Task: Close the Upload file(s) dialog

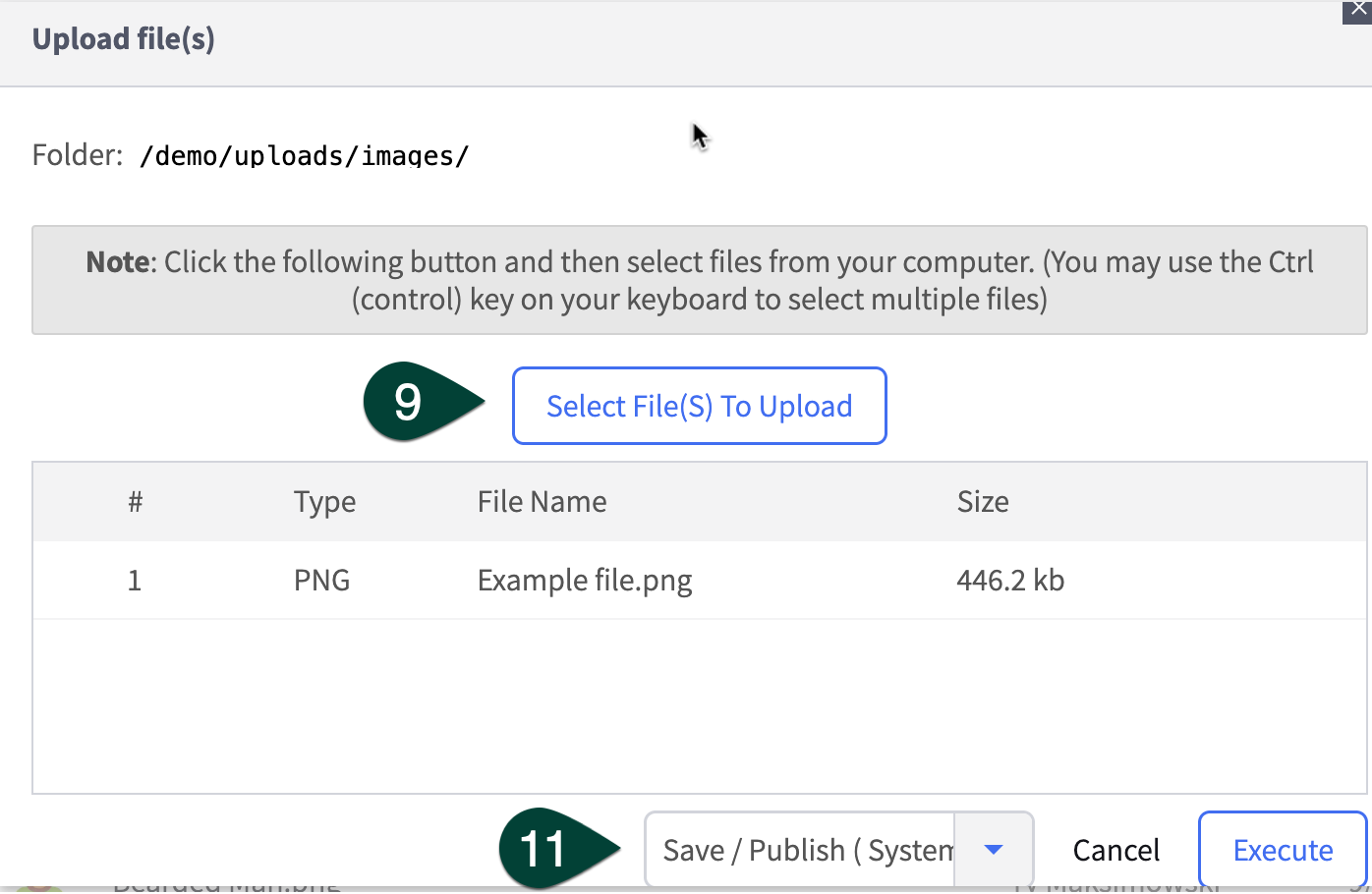Action: tap(1358, 10)
